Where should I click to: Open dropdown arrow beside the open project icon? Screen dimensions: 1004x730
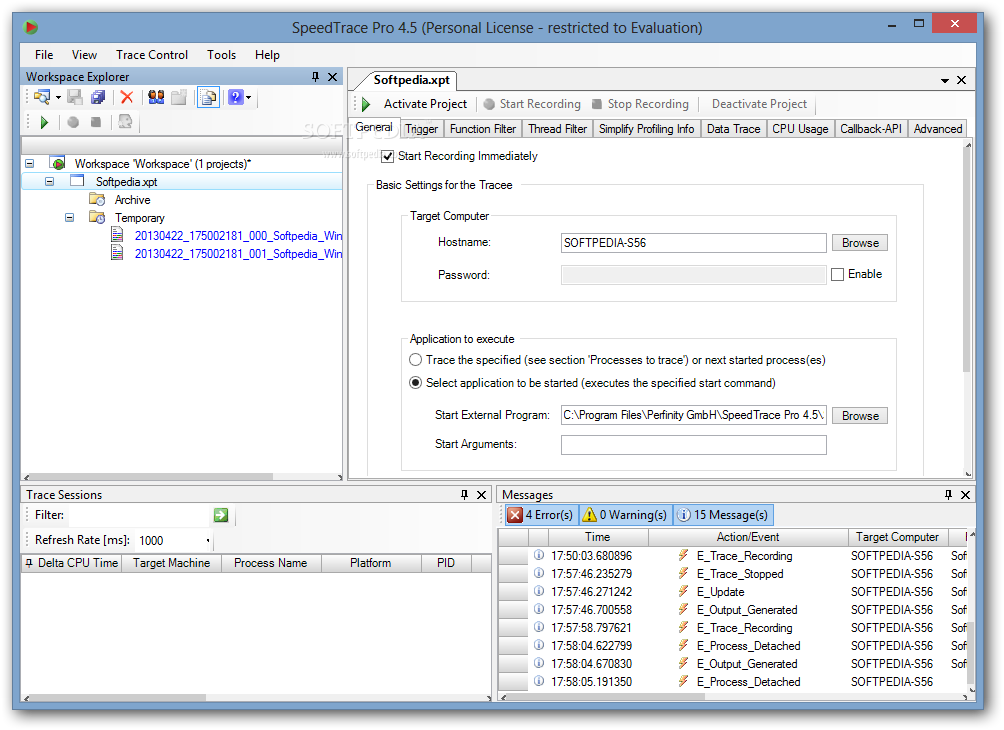pyautogui.click(x=58, y=98)
